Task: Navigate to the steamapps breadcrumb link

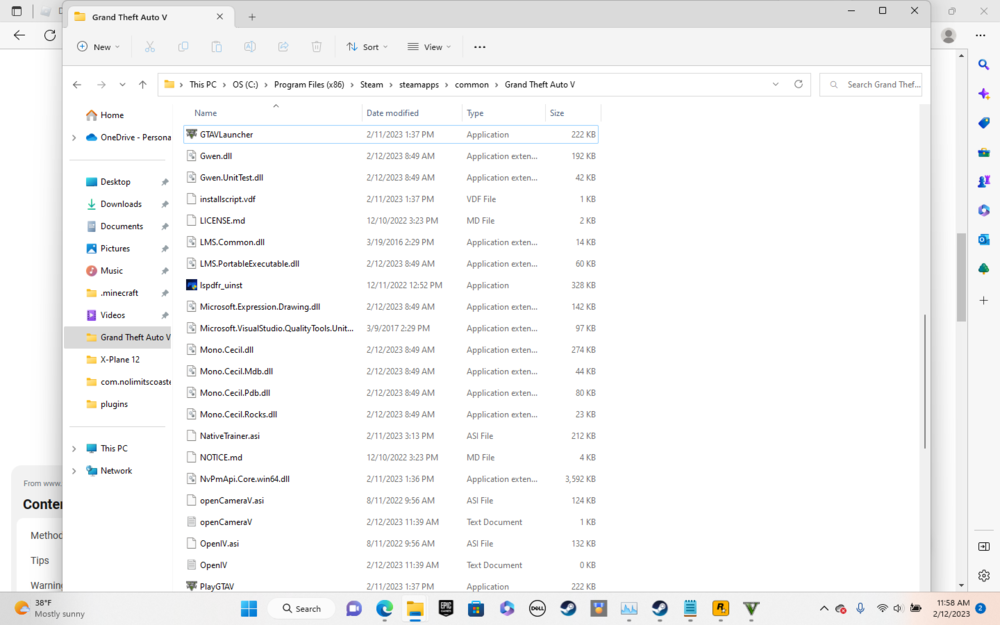Action: click(x=420, y=84)
